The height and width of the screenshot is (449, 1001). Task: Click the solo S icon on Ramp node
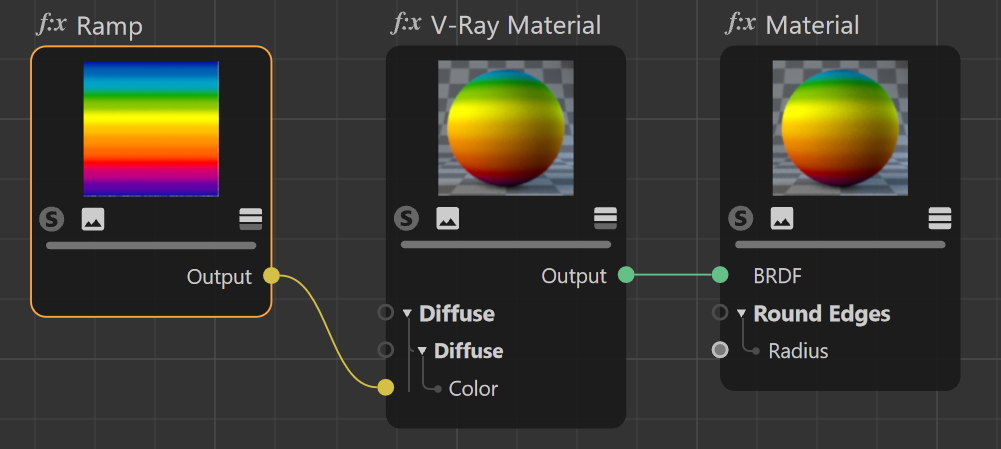(52, 220)
